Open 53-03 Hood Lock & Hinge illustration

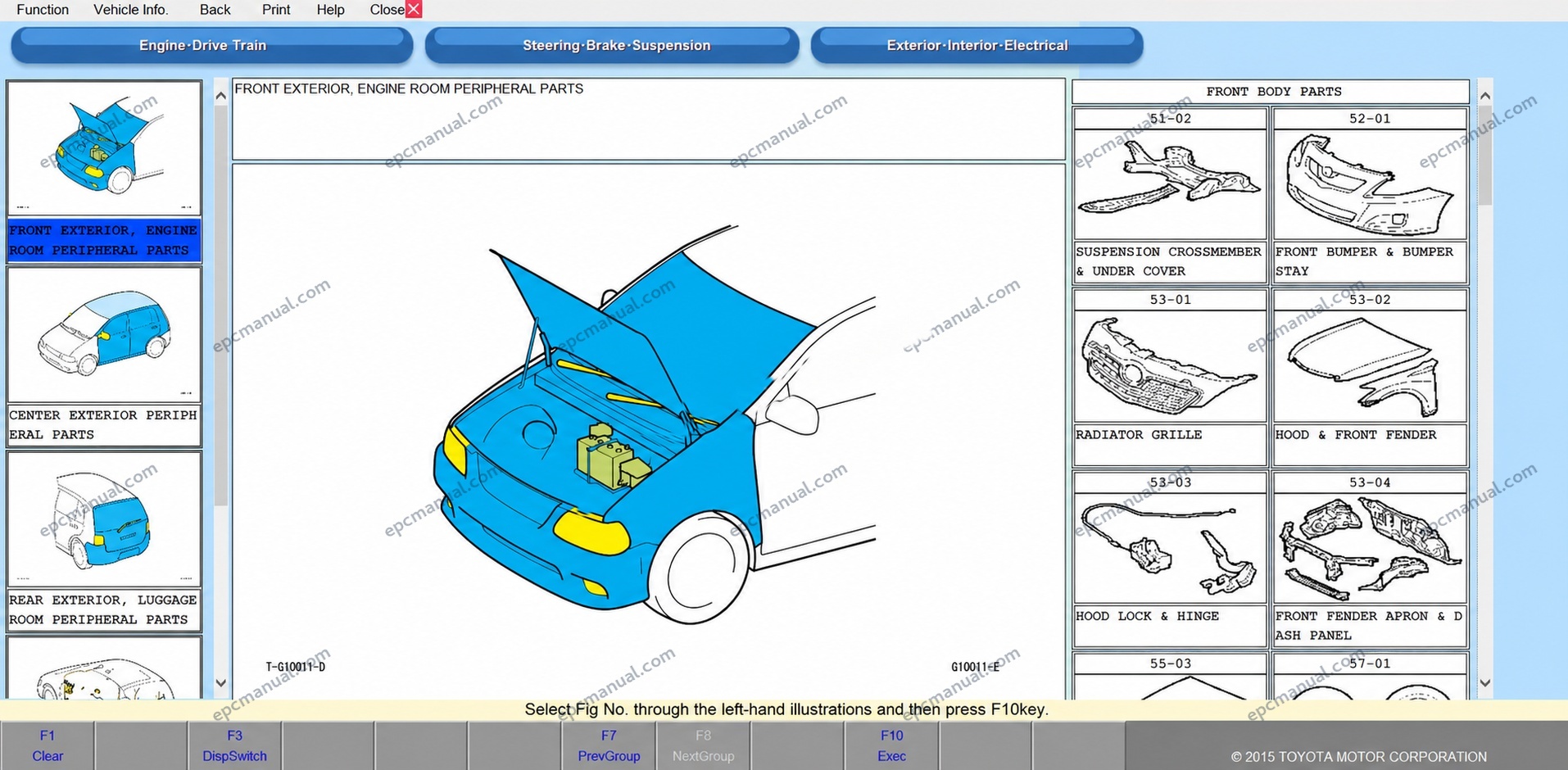[1170, 548]
